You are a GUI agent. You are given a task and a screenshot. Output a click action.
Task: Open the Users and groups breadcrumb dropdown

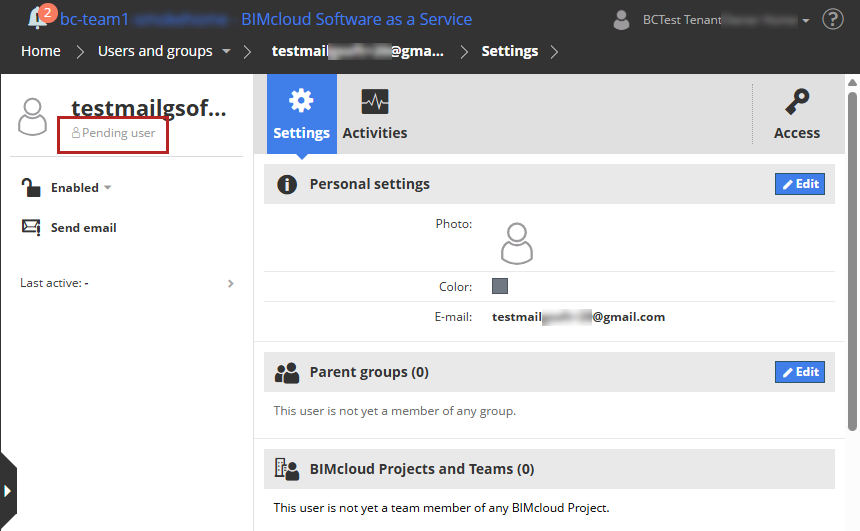[227, 51]
